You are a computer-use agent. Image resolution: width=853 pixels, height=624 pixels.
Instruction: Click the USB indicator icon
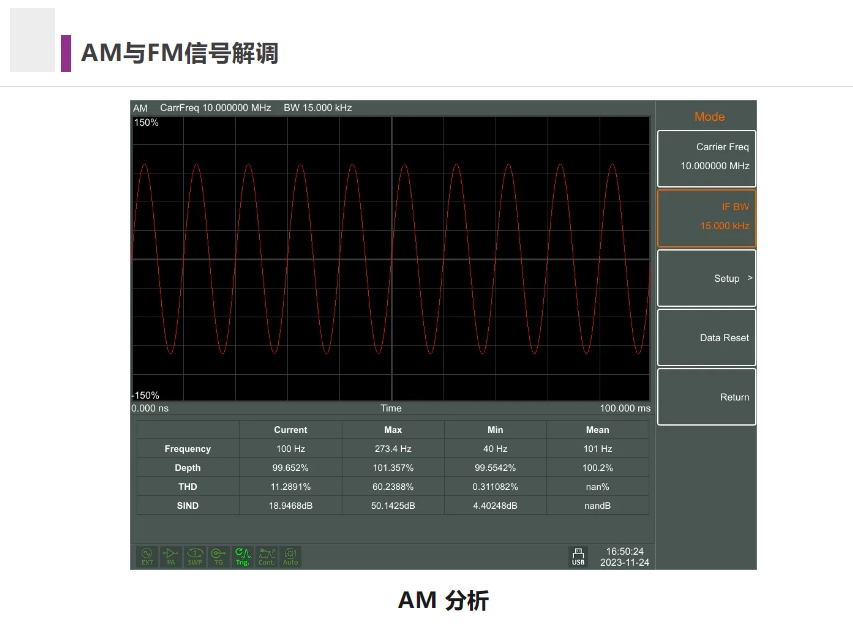pyautogui.click(x=578, y=556)
